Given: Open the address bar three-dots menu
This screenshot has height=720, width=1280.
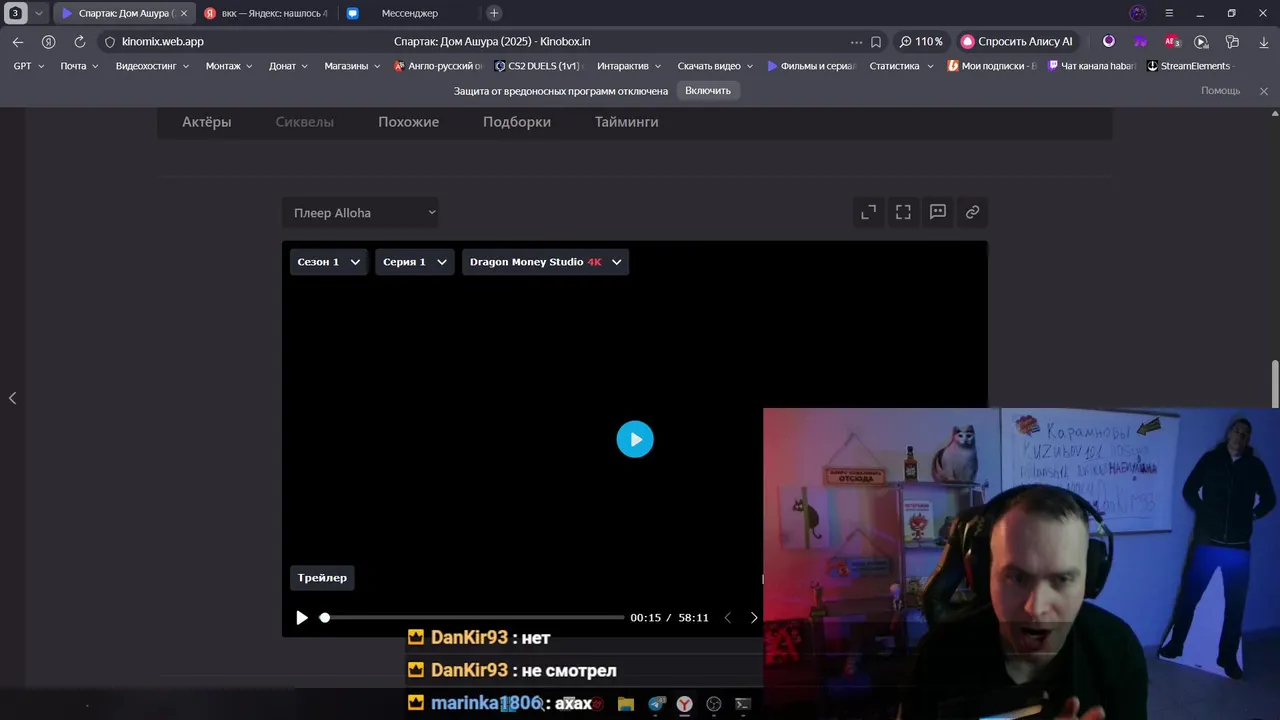Looking at the screenshot, I should (856, 42).
